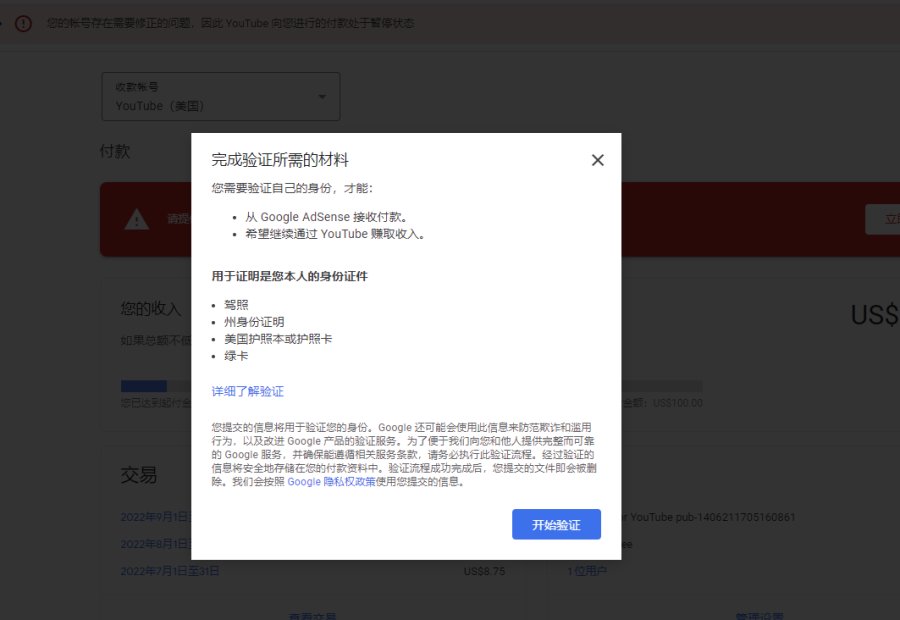The width and height of the screenshot is (900, 620).
Task: Open the 2022年7月1日至31日 transaction link
Action: pos(170,571)
